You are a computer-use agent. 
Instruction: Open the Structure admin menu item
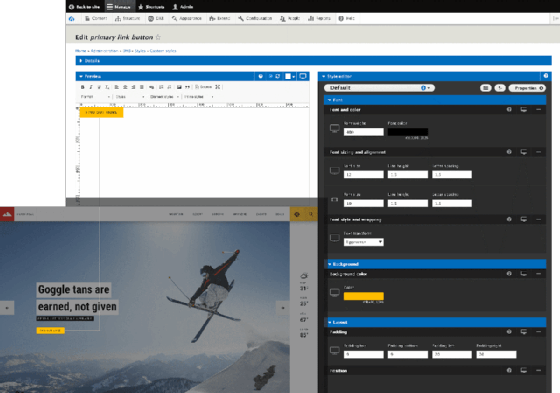click(128, 19)
